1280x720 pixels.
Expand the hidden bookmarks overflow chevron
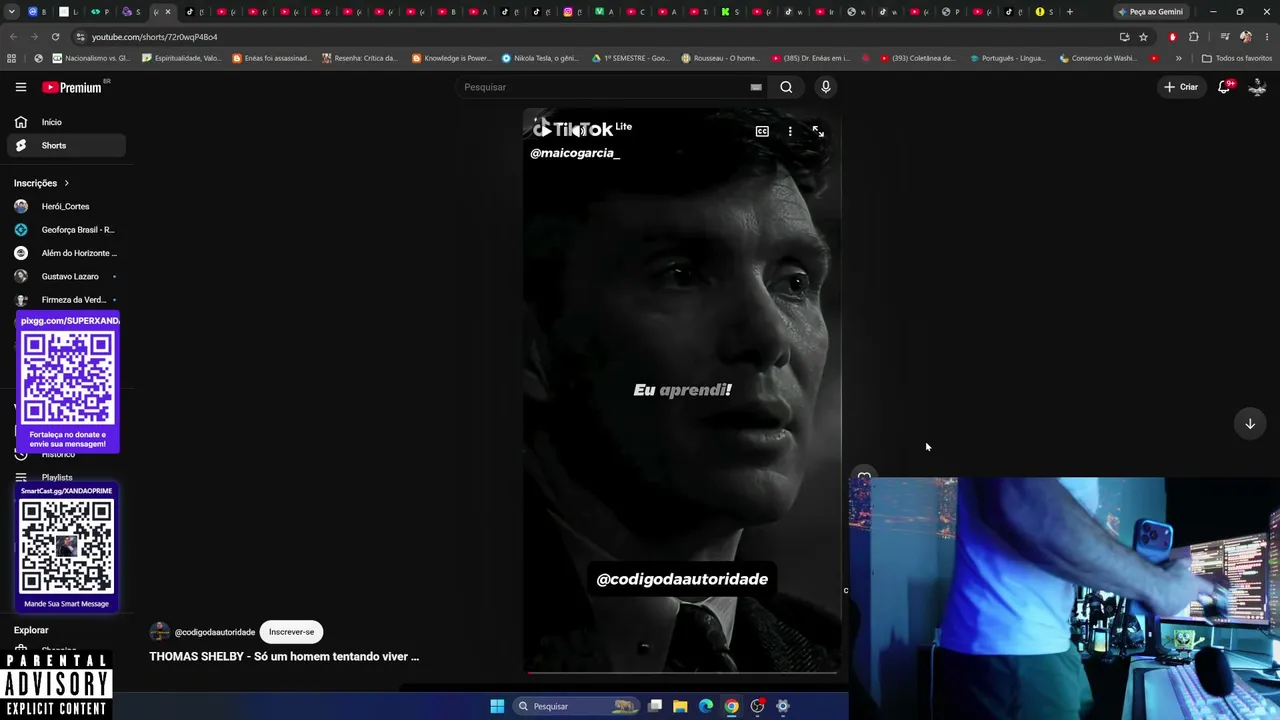(1178, 58)
